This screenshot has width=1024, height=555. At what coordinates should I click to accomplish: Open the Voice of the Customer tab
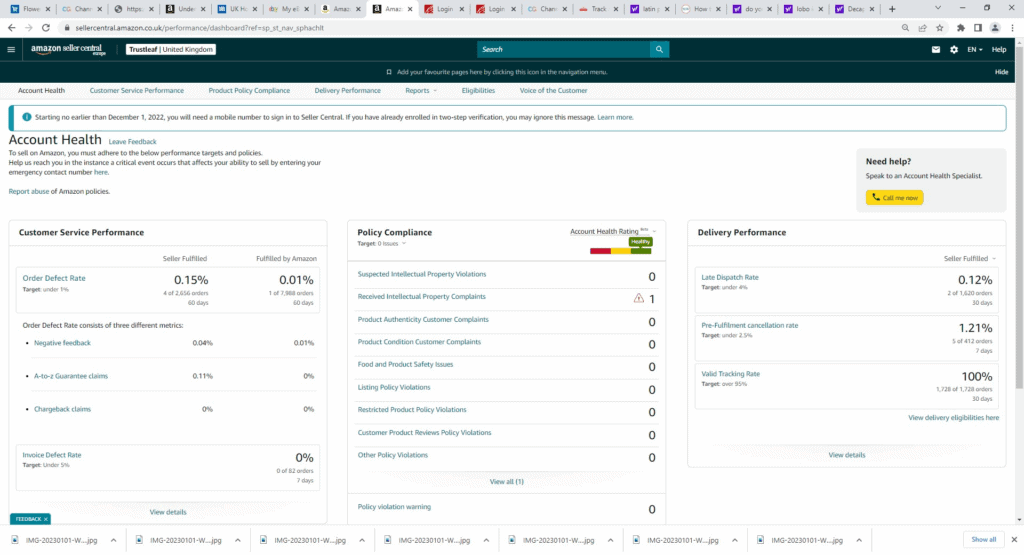coord(553,90)
